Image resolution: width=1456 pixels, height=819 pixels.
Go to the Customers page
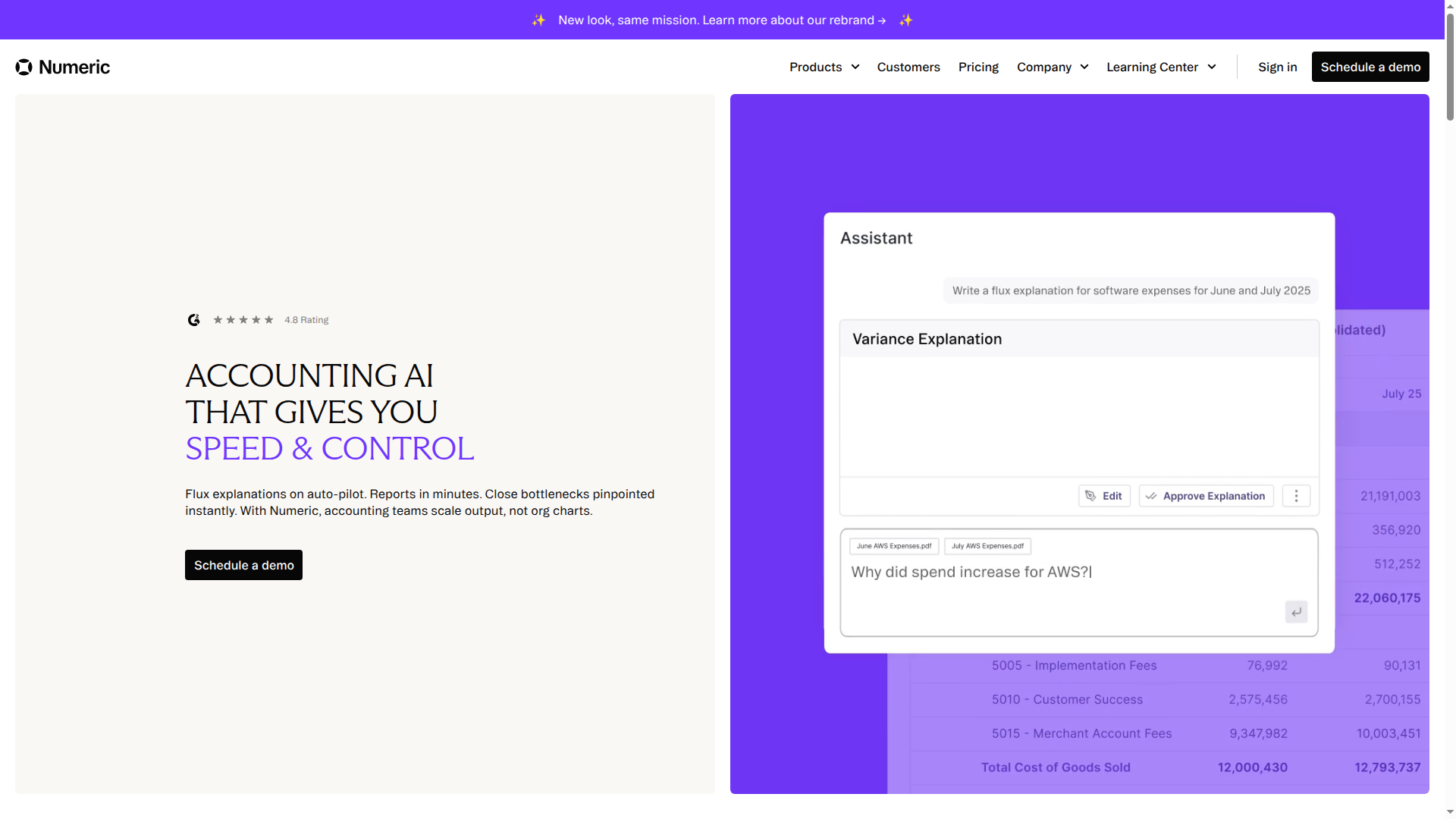pyautogui.click(x=908, y=67)
